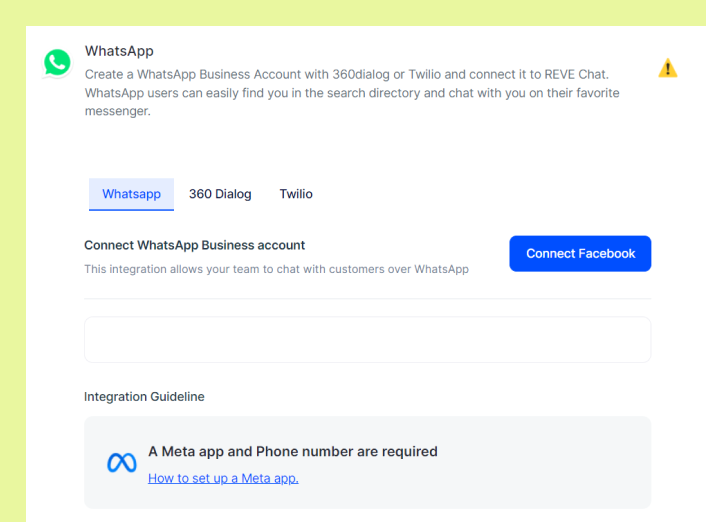Open the 360 Dialog tab
This screenshot has height=522, width=706.
[x=220, y=194]
